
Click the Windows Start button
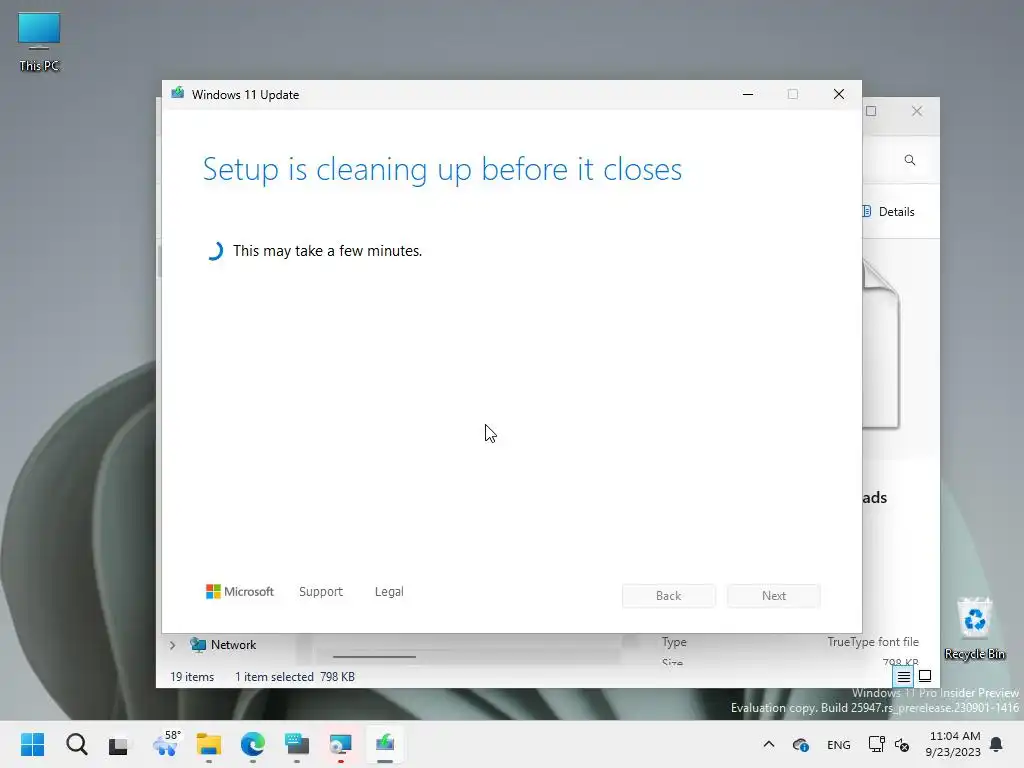33,744
